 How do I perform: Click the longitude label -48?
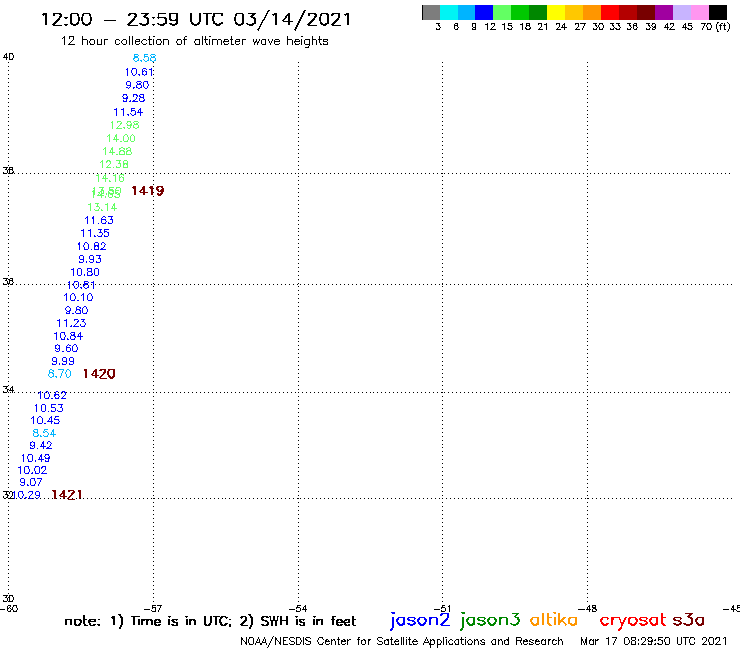point(588,608)
